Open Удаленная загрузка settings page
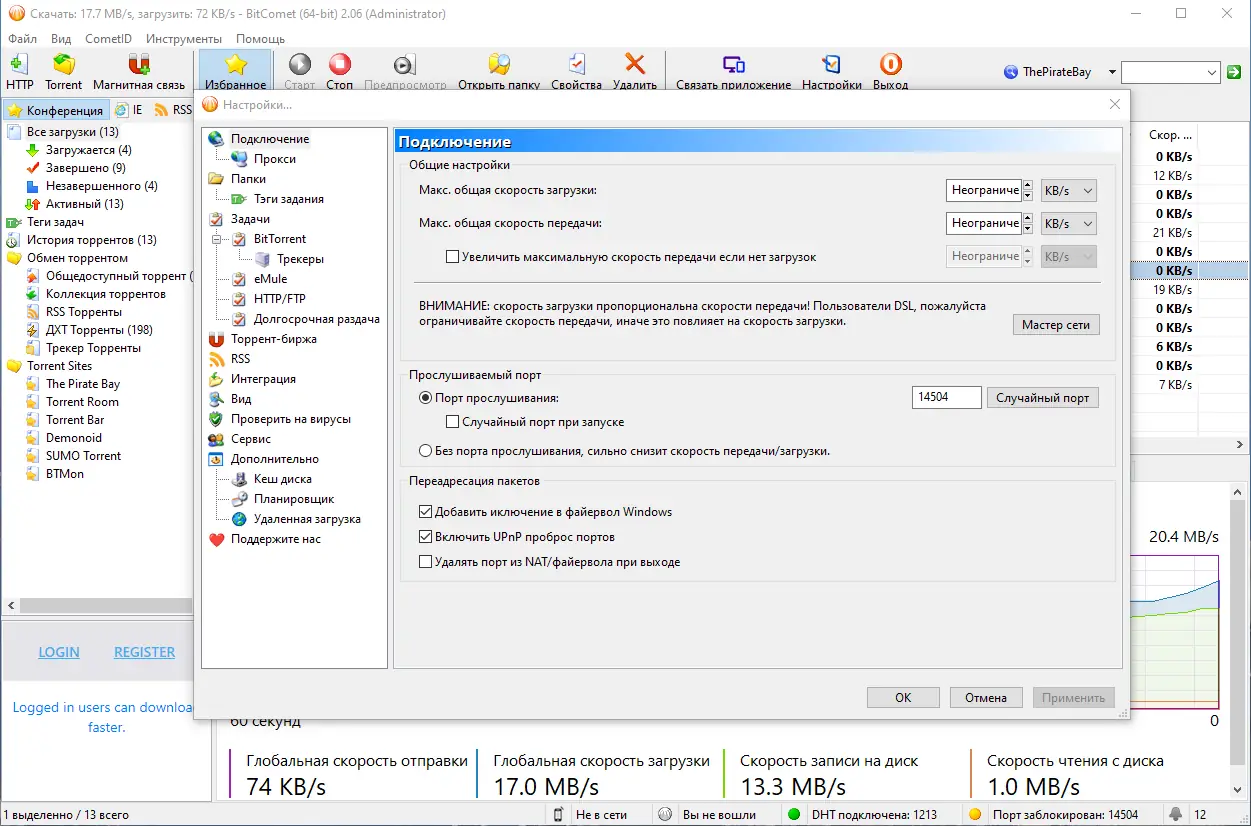1251x826 pixels. coord(307,519)
